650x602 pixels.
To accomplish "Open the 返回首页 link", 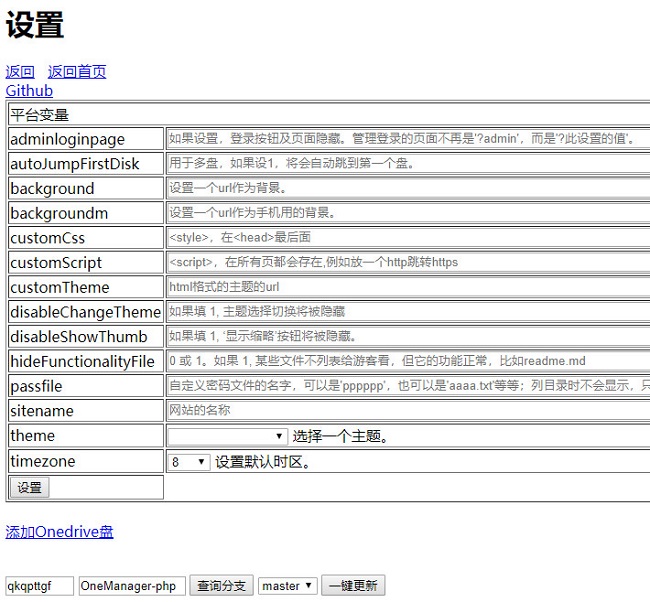I will click(77, 72).
